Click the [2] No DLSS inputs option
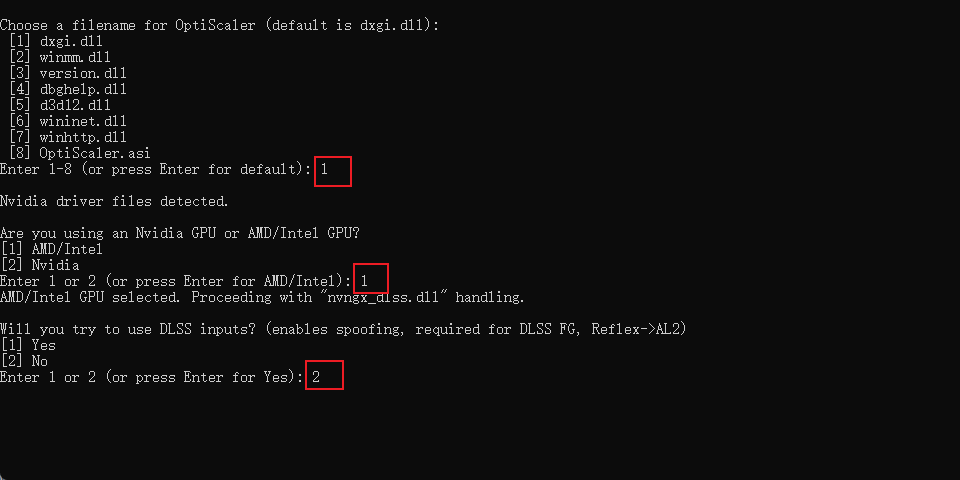The height and width of the screenshot is (480, 960). click(x=24, y=361)
